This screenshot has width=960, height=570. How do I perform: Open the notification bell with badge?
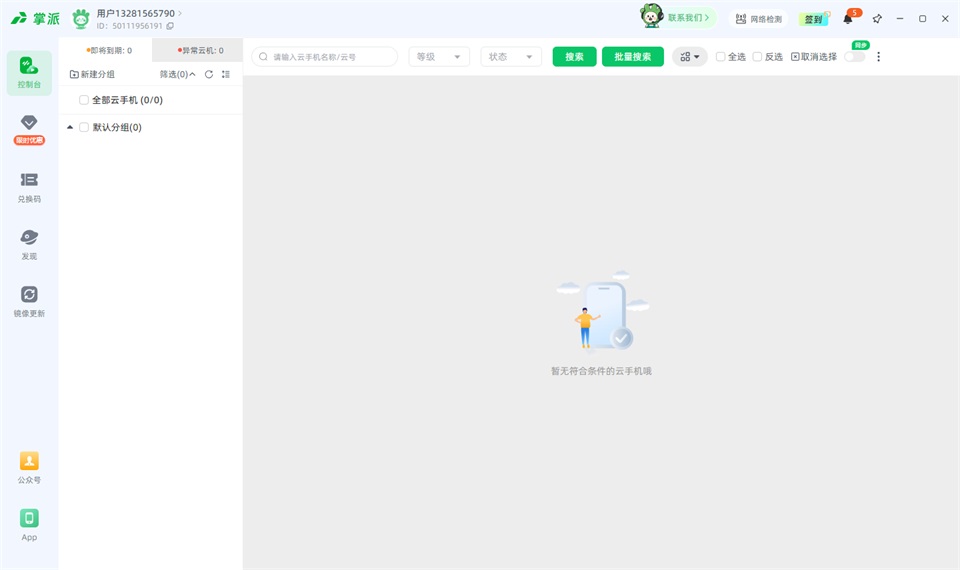point(849,18)
